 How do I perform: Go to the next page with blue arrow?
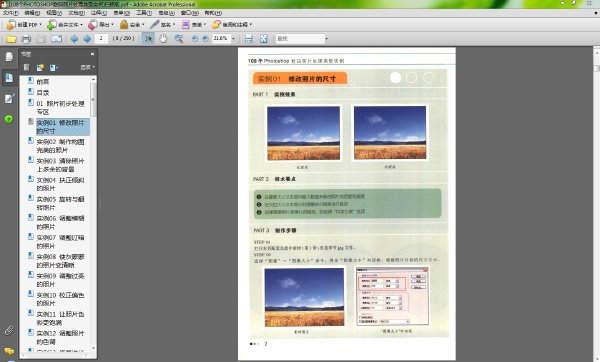pos(87,39)
